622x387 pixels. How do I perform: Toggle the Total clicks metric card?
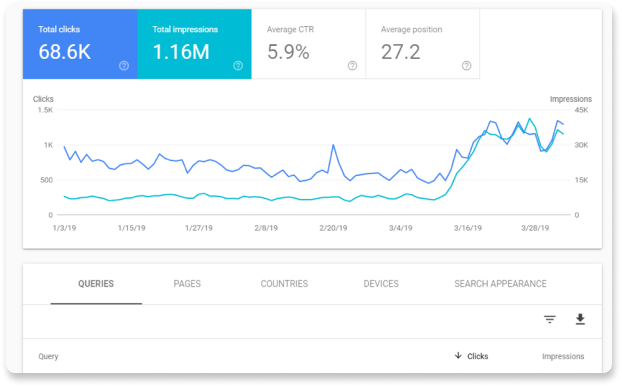coord(80,44)
